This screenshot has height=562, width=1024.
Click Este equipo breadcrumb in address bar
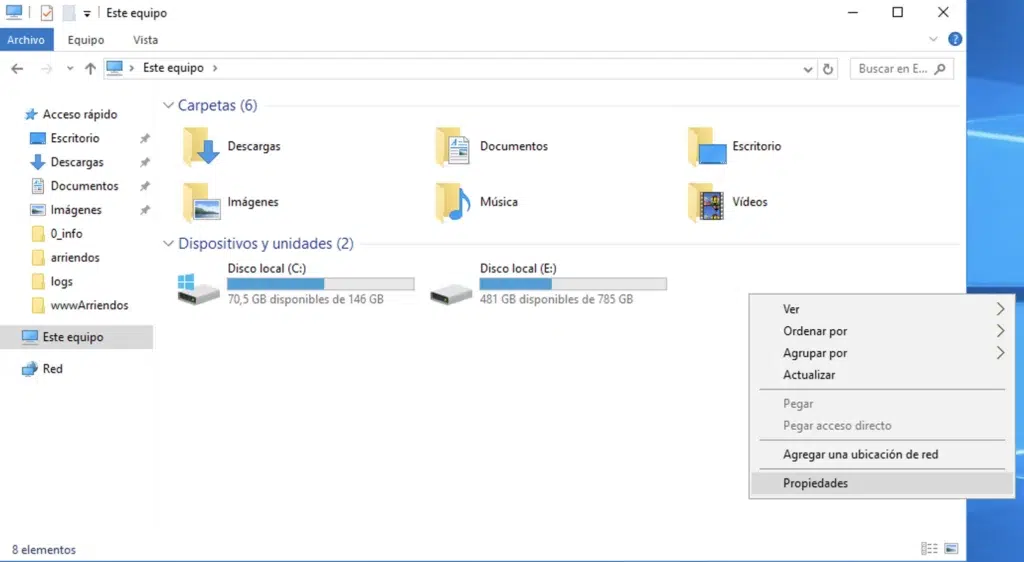(x=173, y=68)
